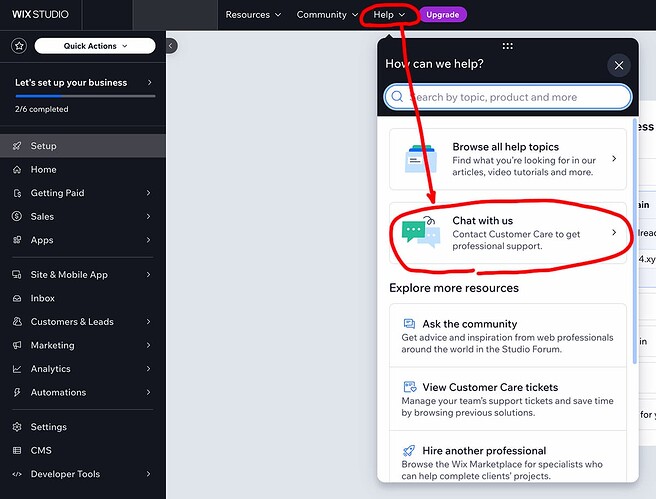Focus the help search field
This screenshot has height=499, width=656.
click(507, 97)
